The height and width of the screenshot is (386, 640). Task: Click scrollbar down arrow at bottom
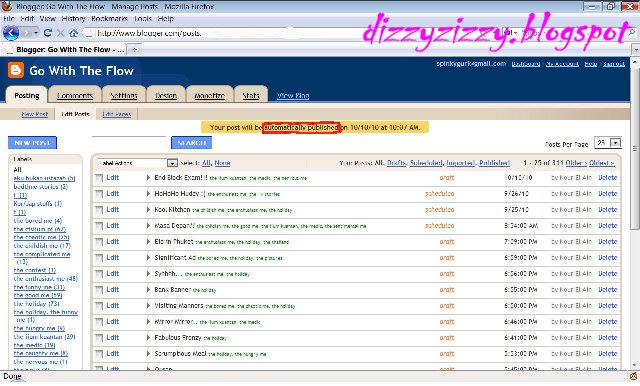[635, 365]
